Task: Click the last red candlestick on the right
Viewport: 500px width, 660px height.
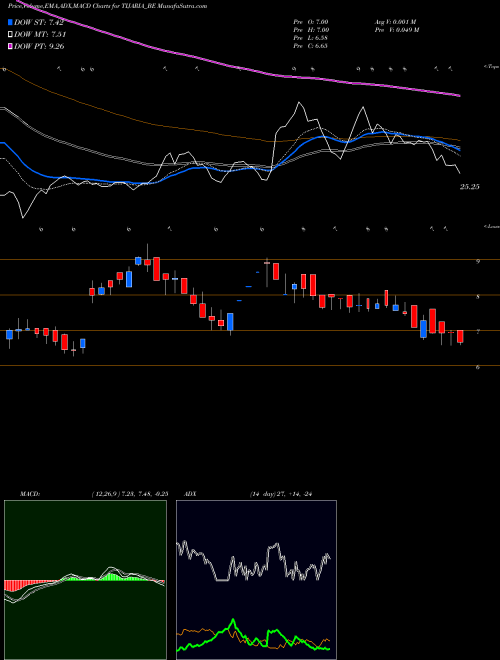Action: 460,337
